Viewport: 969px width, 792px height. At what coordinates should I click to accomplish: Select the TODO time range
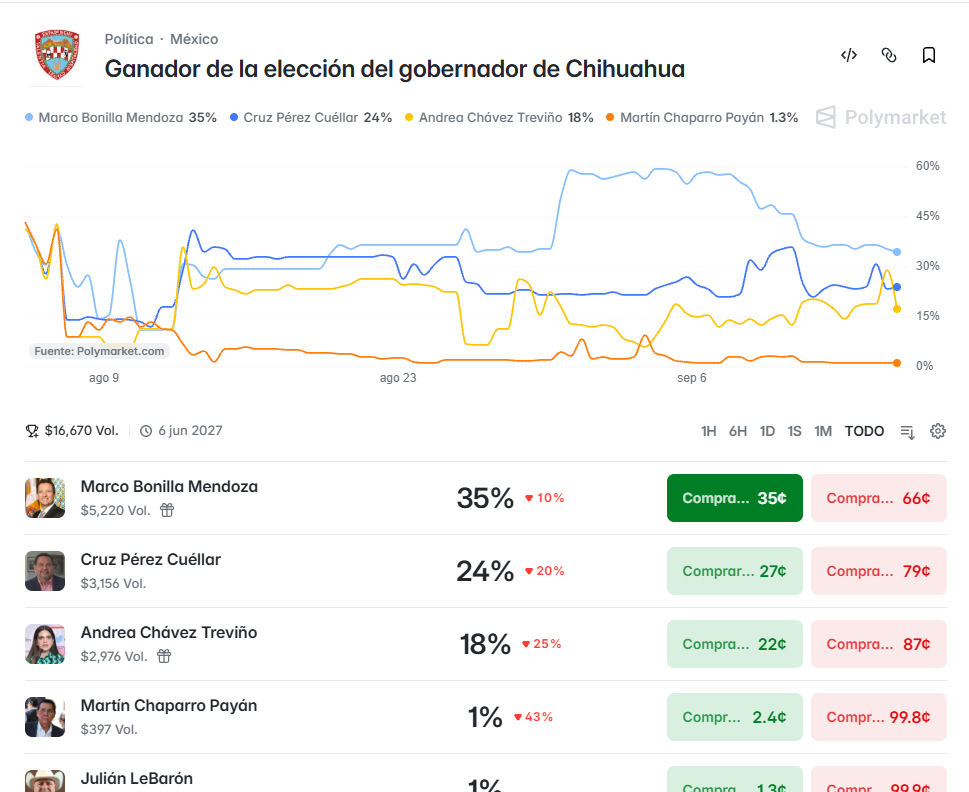[864, 431]
